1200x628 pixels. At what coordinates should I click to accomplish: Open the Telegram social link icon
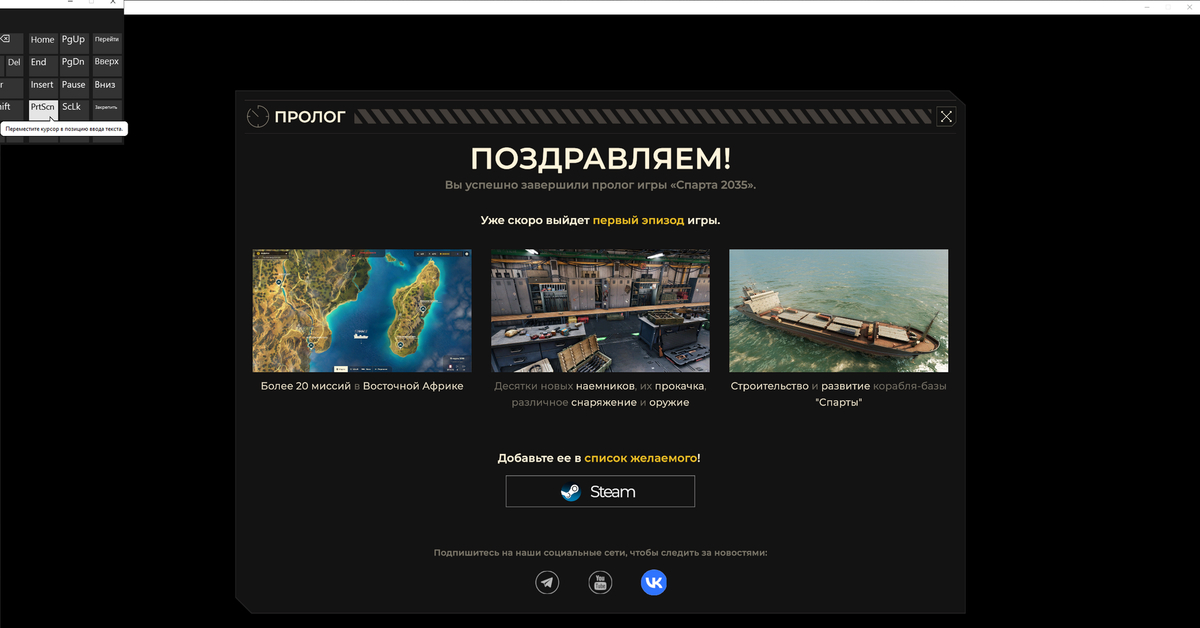(x=547, y=582)
